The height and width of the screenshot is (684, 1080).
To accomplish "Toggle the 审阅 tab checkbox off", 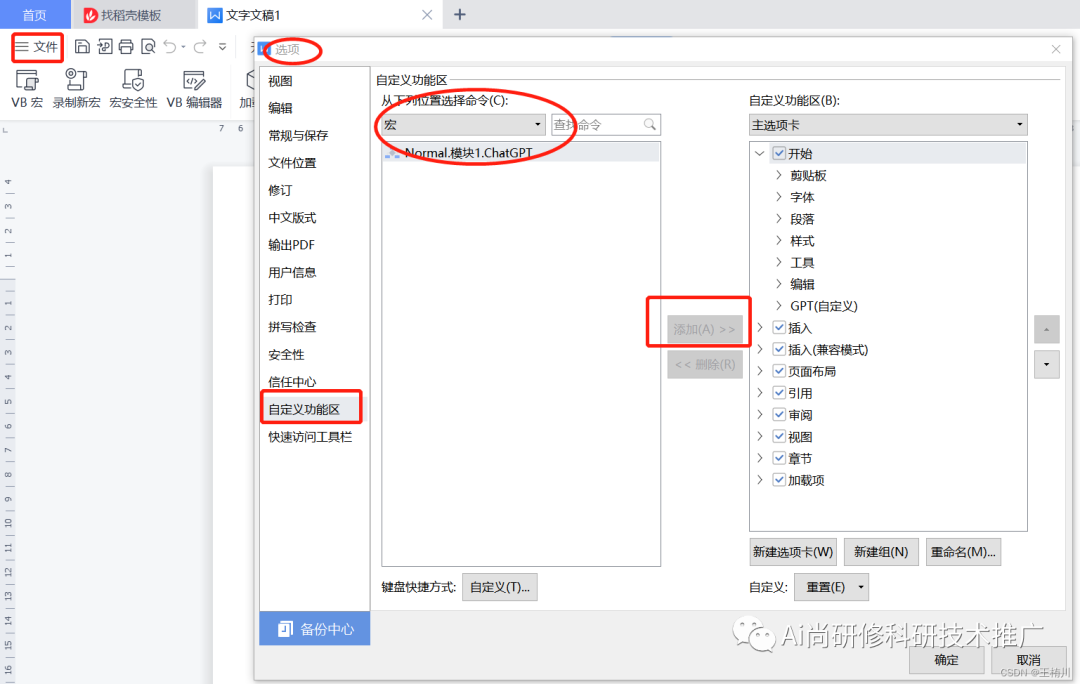I will click(x=778, y=414).
